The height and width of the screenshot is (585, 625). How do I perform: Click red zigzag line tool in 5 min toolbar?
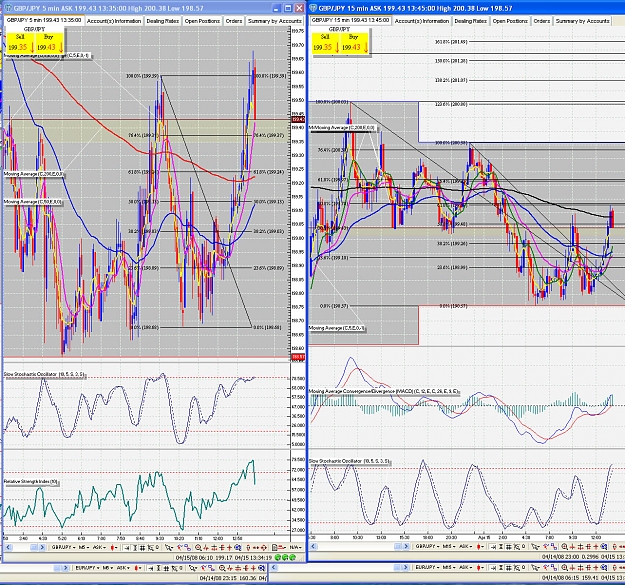tap(206, 548)
